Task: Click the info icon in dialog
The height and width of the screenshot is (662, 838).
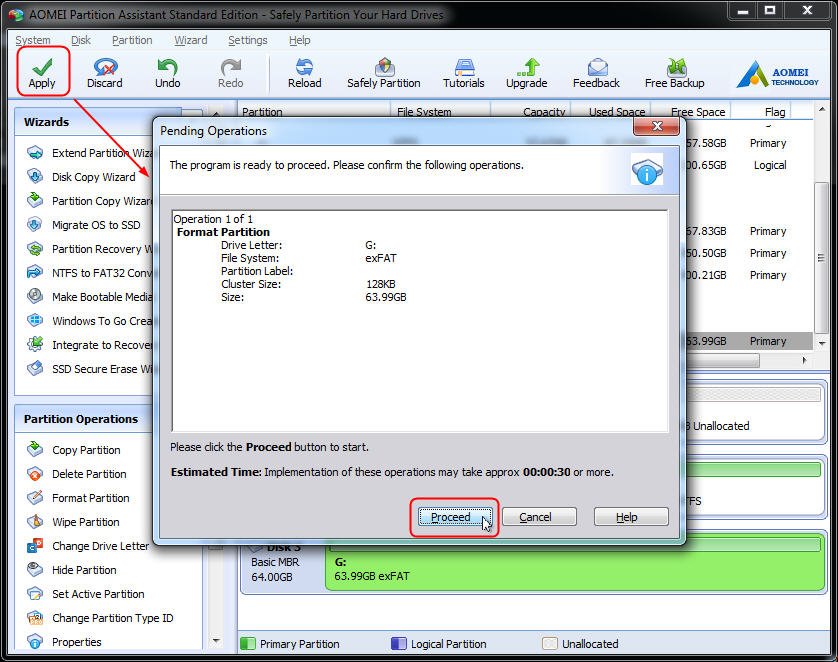Action: click(x=647, y=169)
